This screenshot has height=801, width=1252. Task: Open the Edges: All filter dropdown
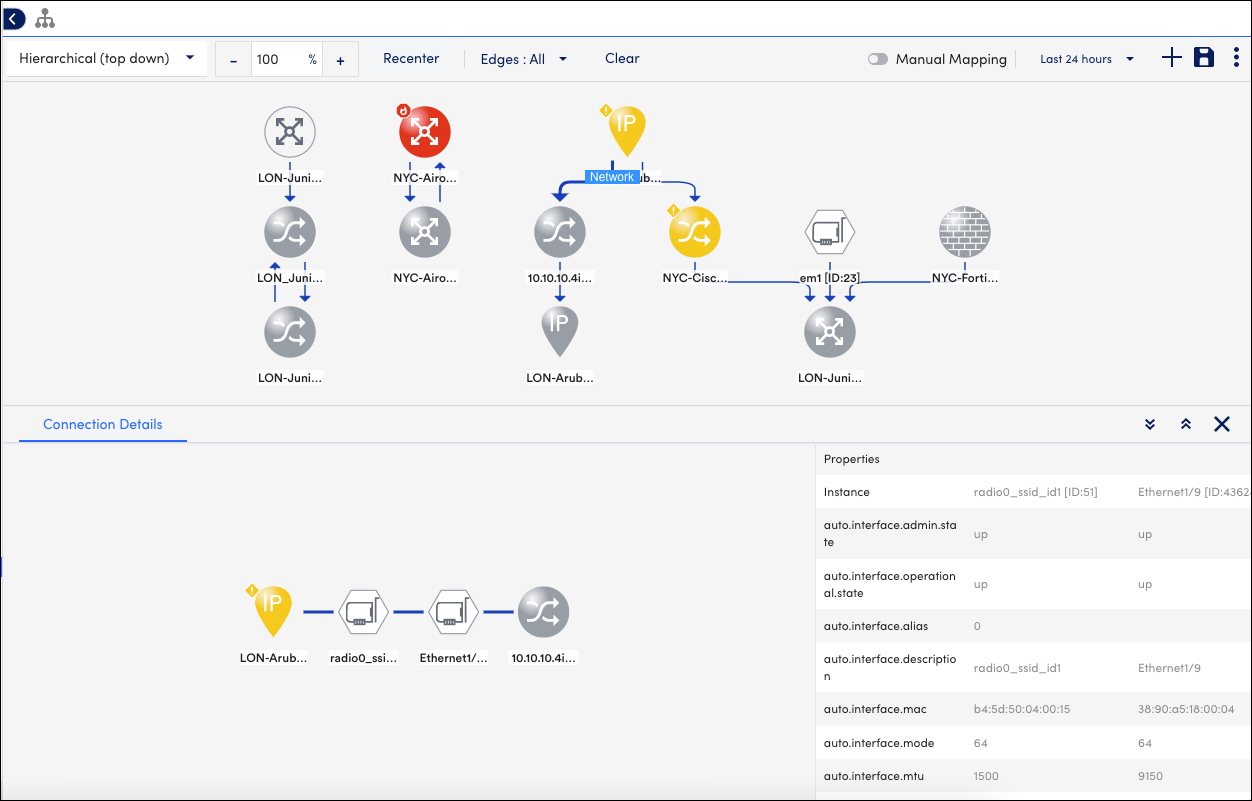pos(523,59)
